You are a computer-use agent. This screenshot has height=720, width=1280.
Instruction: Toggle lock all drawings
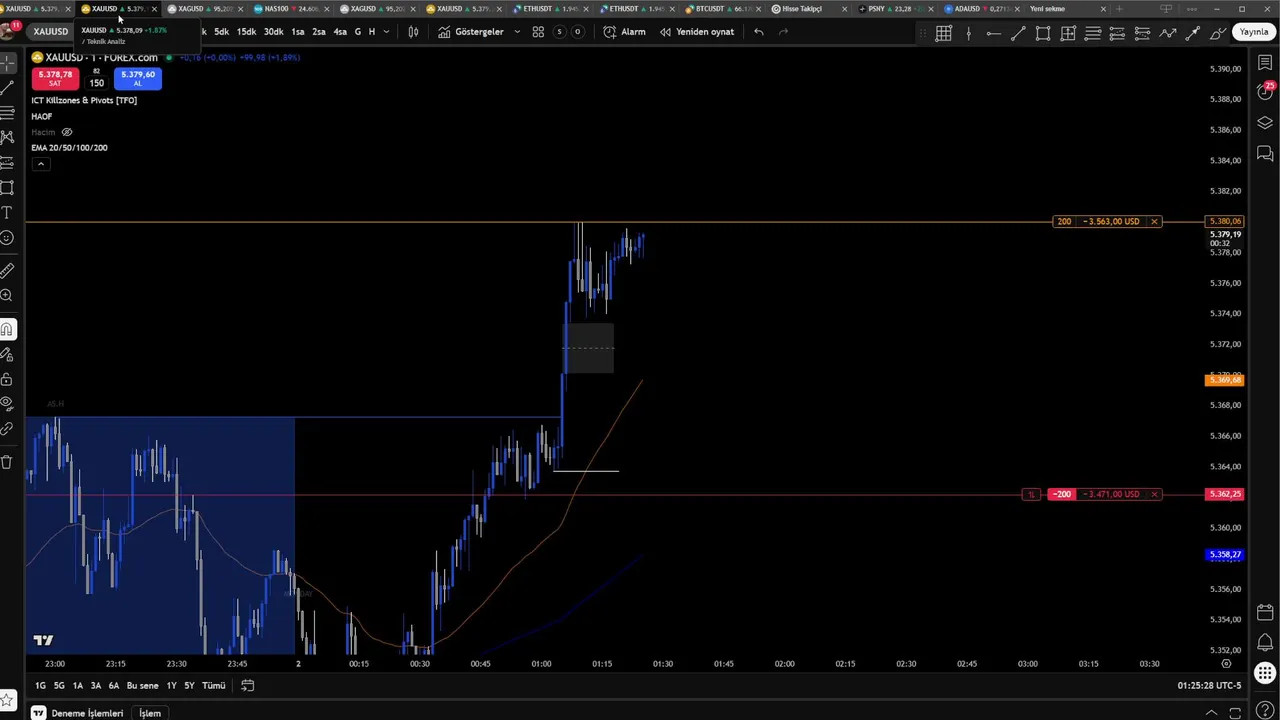pyautogui.click(x=7, y=379)
